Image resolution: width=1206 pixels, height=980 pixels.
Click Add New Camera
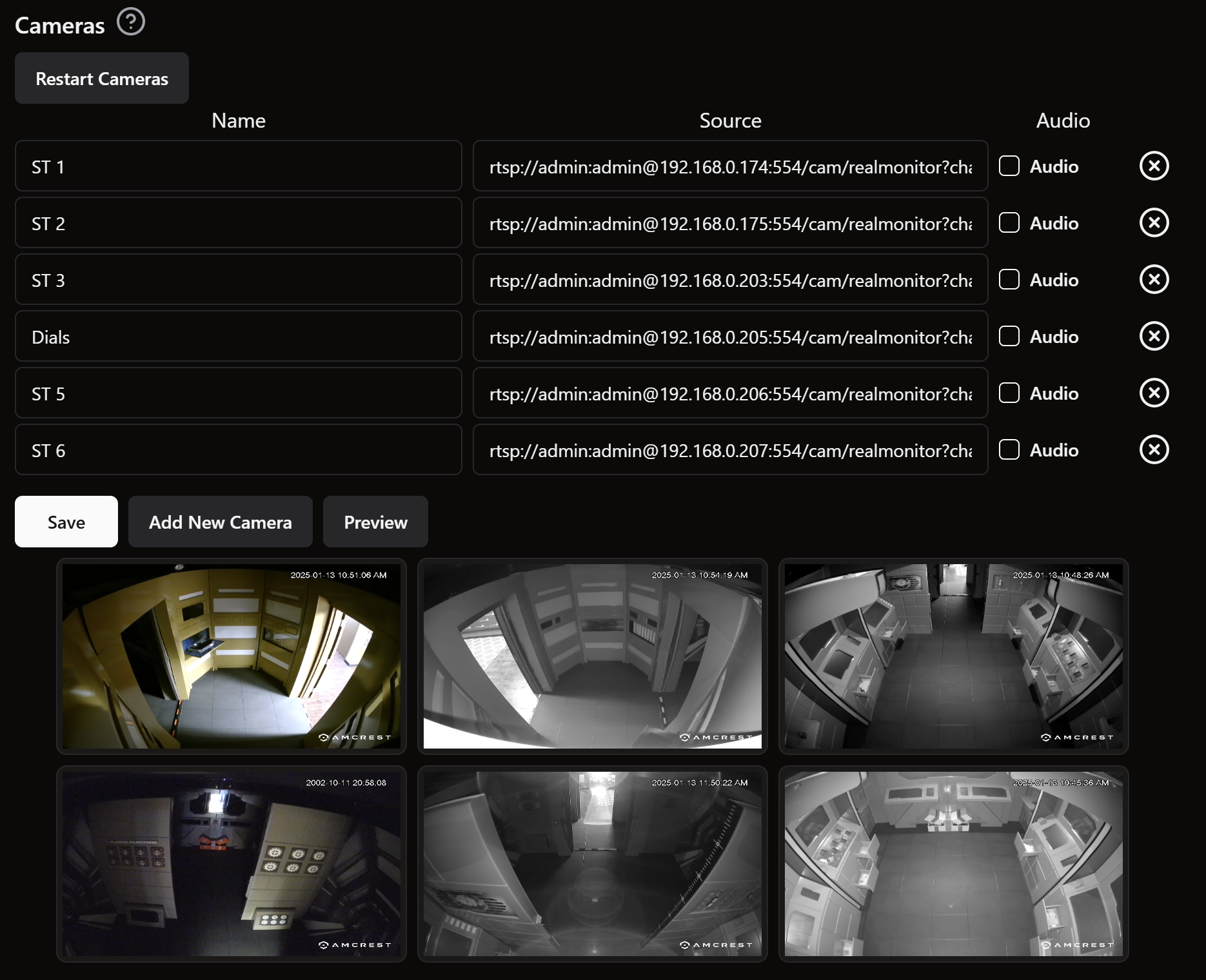point(221,522)
